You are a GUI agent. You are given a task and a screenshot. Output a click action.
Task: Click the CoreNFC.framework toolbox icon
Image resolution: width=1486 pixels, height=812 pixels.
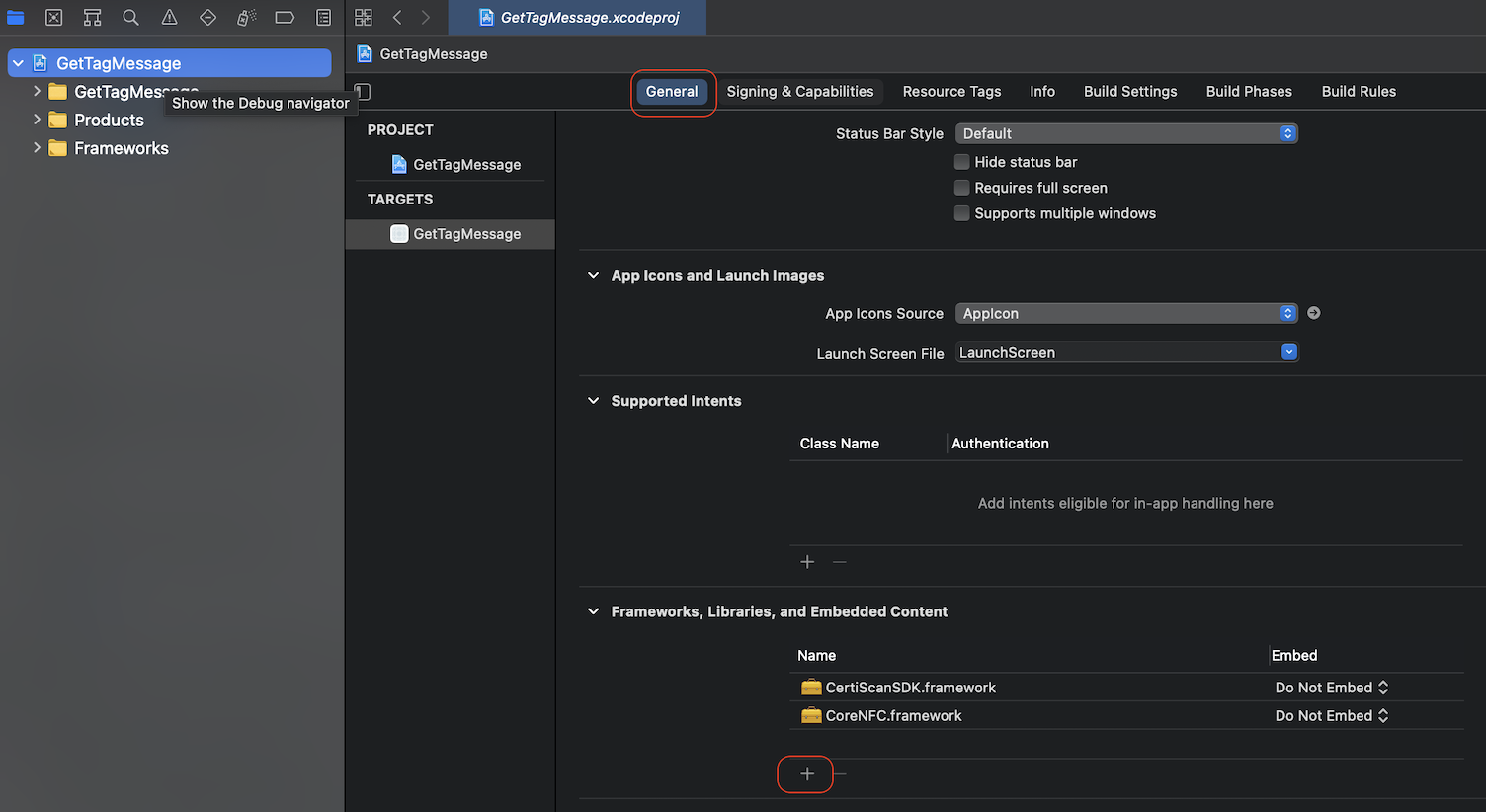(811, 716)
